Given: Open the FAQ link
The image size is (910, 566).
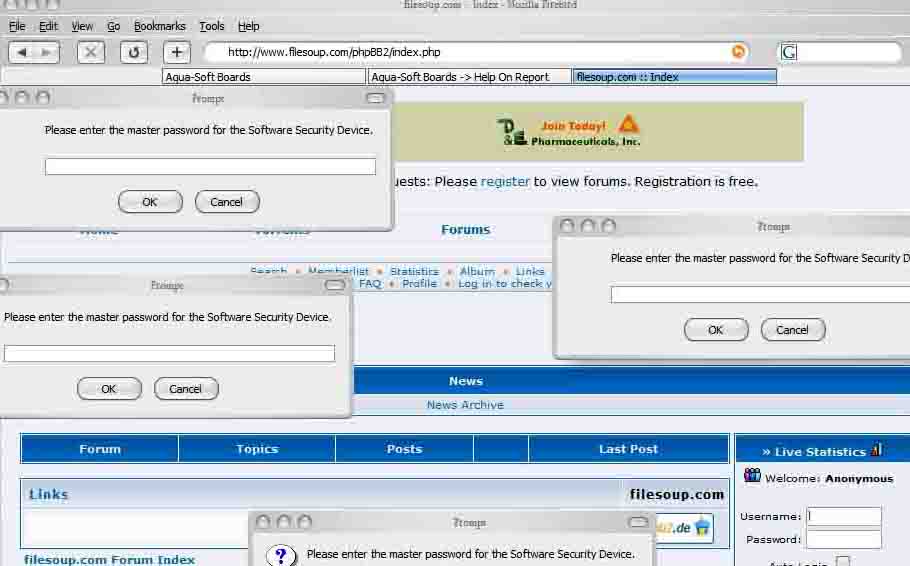Looking at the screenshot, I should coord(370,283).
